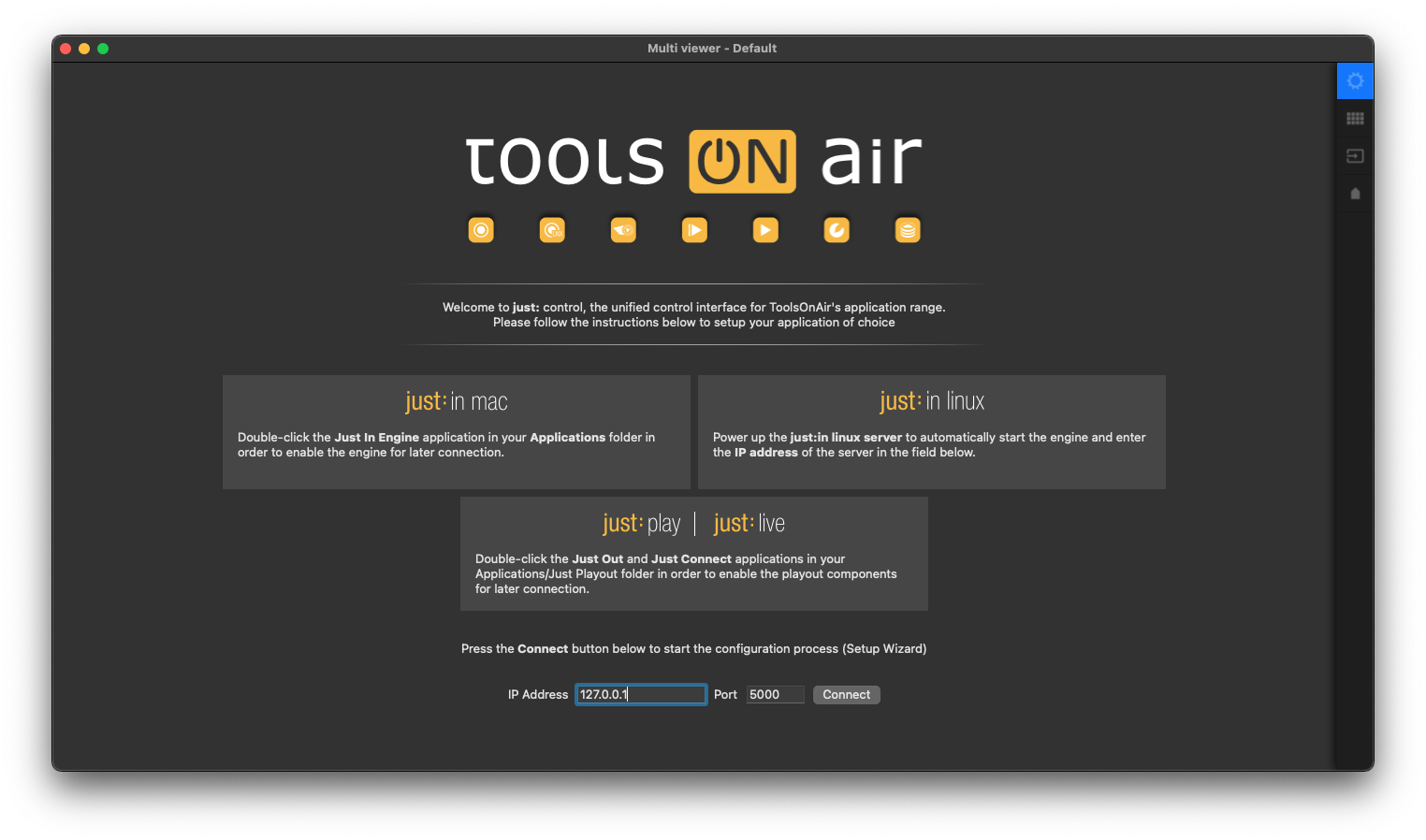Click the just:in mac heading

[457, 401]
